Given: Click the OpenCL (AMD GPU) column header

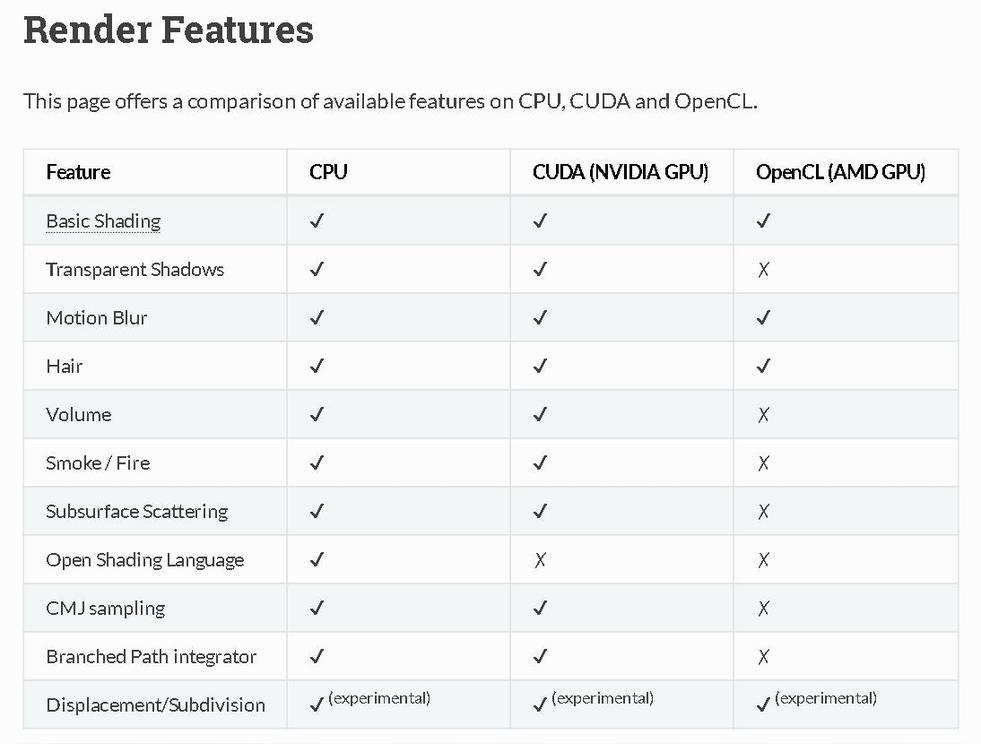Looking at the screenshot, I should click(x=840, y=172).
